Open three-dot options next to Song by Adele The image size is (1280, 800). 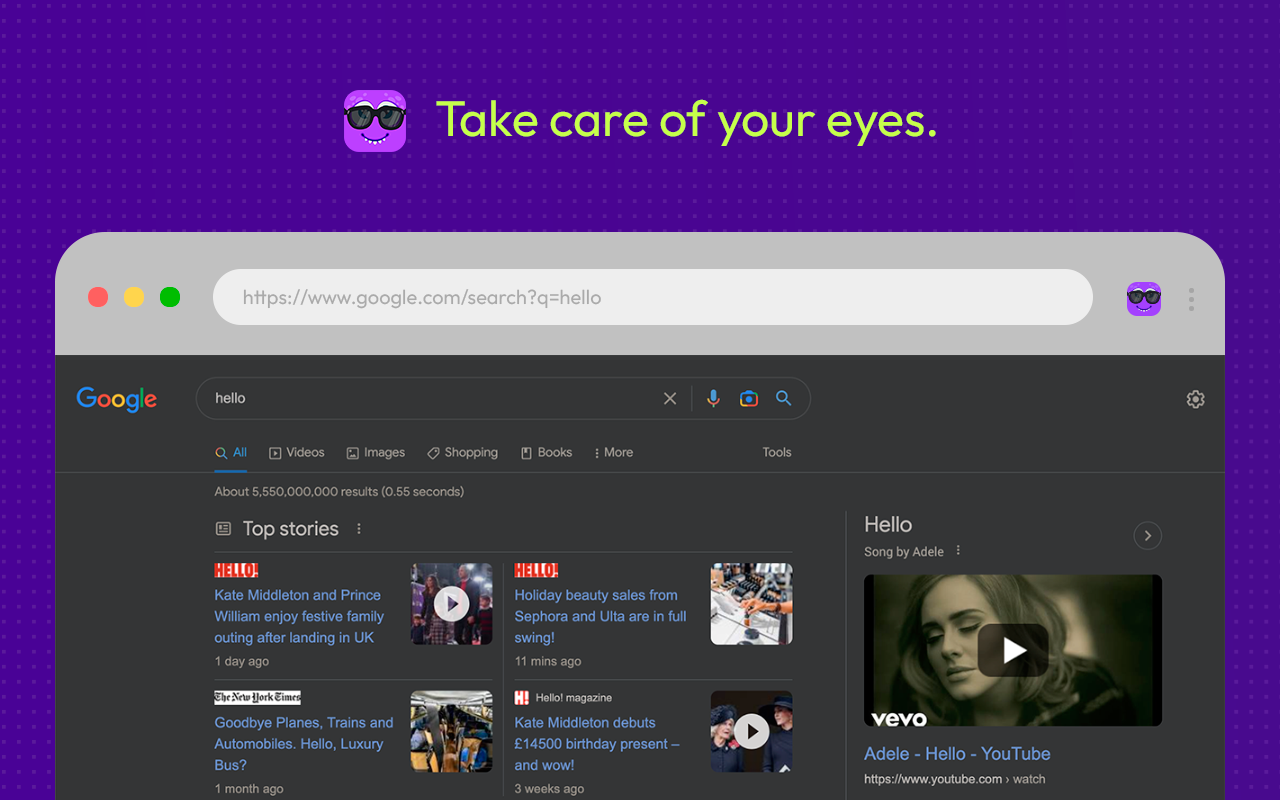pos(958,551)
